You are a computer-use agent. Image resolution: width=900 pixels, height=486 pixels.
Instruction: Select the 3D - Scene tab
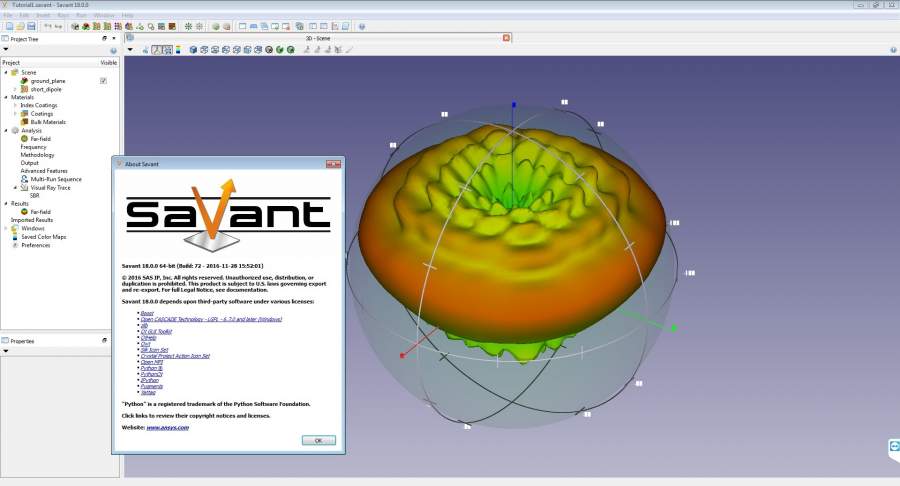click(x=318, y=38)
